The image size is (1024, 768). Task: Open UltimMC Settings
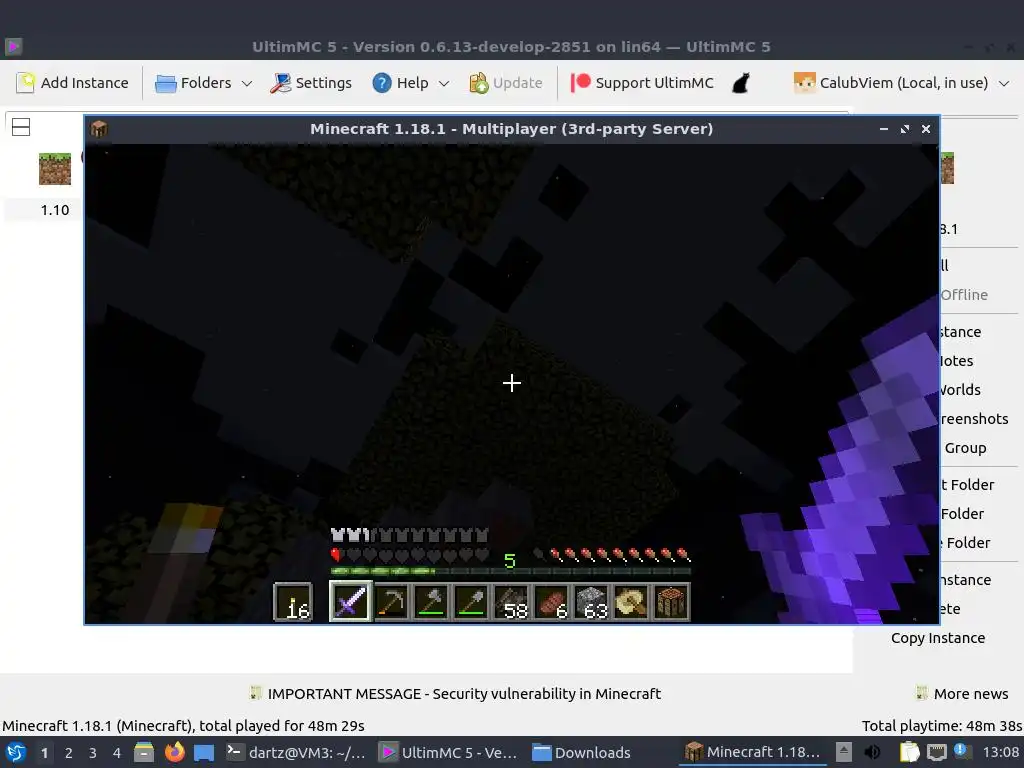311,83
